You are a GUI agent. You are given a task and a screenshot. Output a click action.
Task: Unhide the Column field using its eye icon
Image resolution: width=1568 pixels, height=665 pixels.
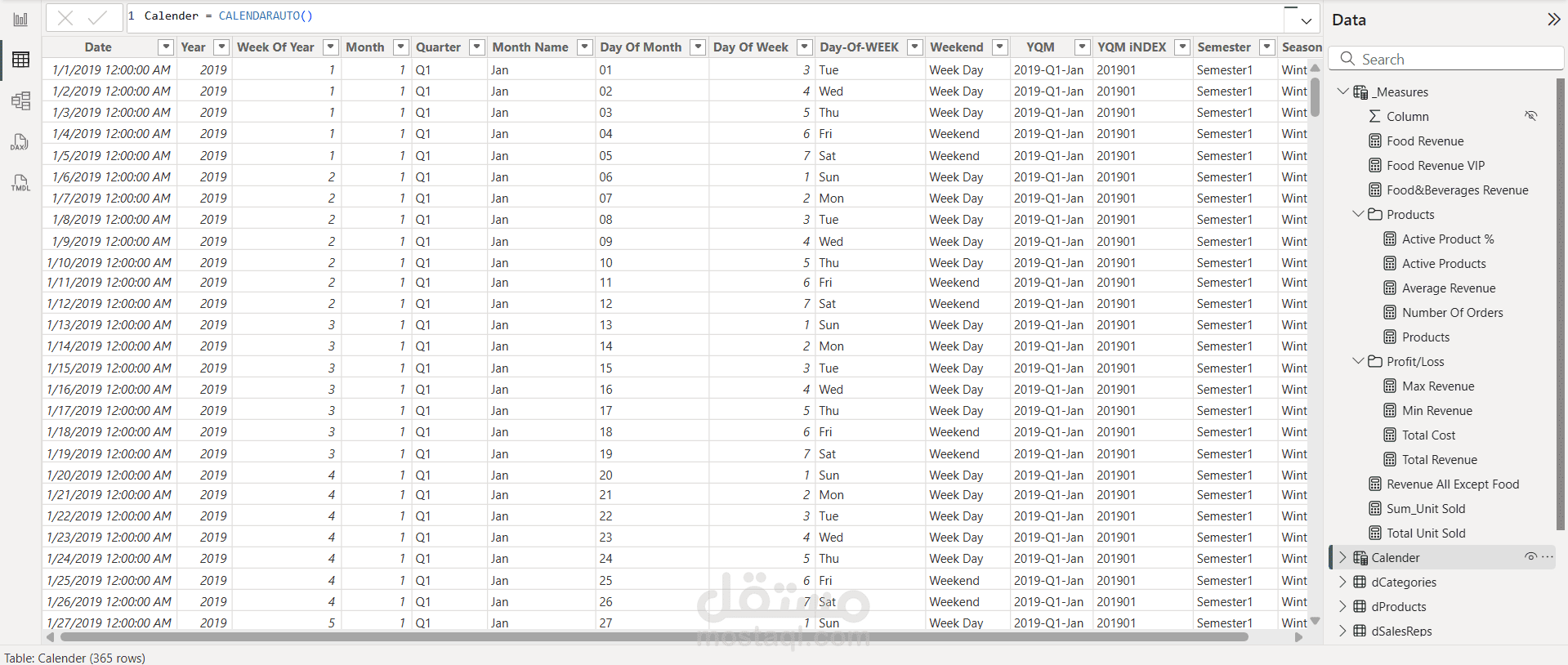[1531, 116]
